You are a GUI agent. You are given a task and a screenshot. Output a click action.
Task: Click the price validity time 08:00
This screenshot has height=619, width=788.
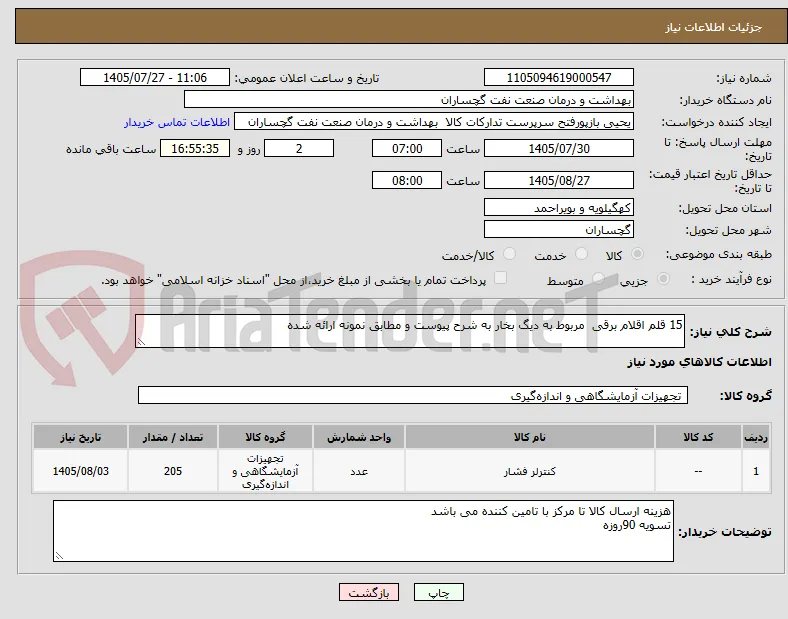pos(407,180)
